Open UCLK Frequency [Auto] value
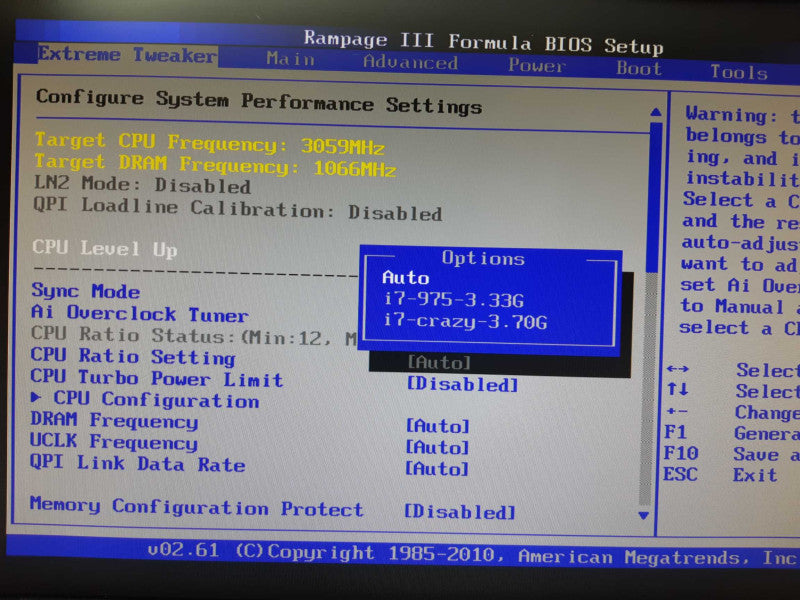 click(437, 447)
